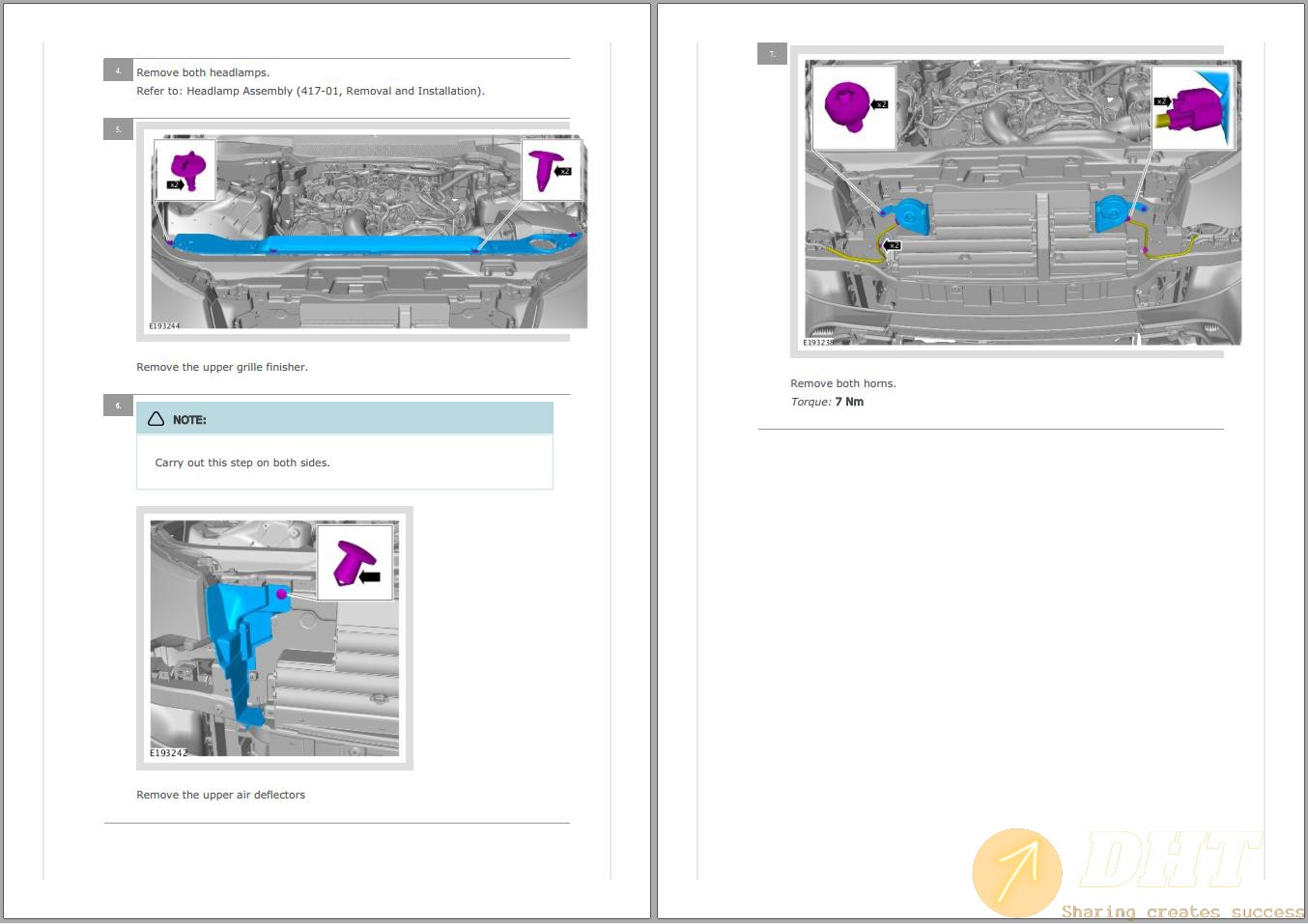
Task: Click text "Remove the upper air deflectors"
Action: 220,795
